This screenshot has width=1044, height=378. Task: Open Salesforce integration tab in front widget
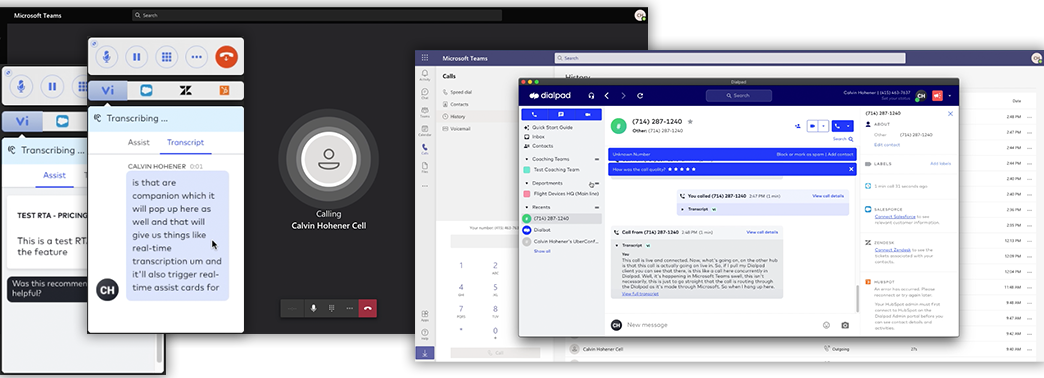pos(146,91)
